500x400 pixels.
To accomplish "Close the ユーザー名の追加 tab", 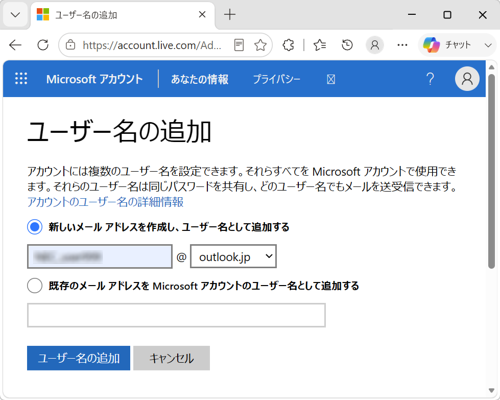I will click(202, 15).
